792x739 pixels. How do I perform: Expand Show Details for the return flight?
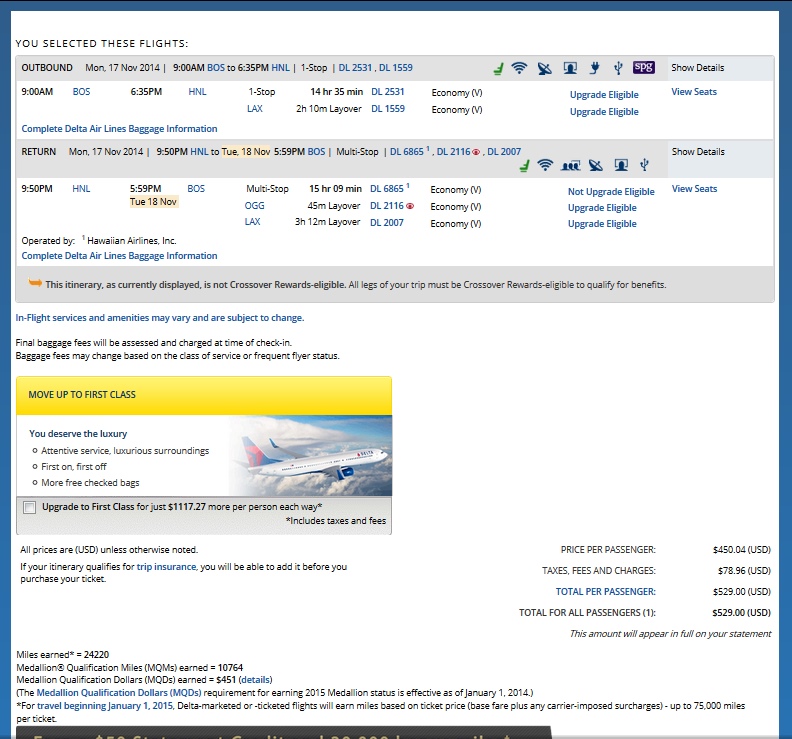pos(698,152)
